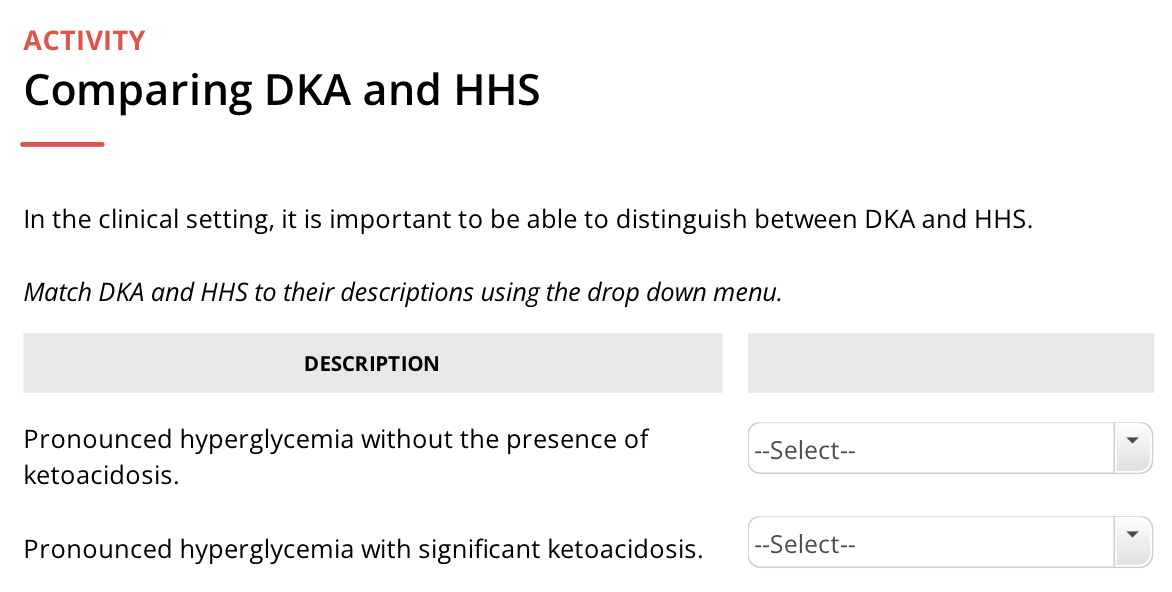Click Pronounced at start of second description
1172x592 pixels.
[x=98, y=549]
